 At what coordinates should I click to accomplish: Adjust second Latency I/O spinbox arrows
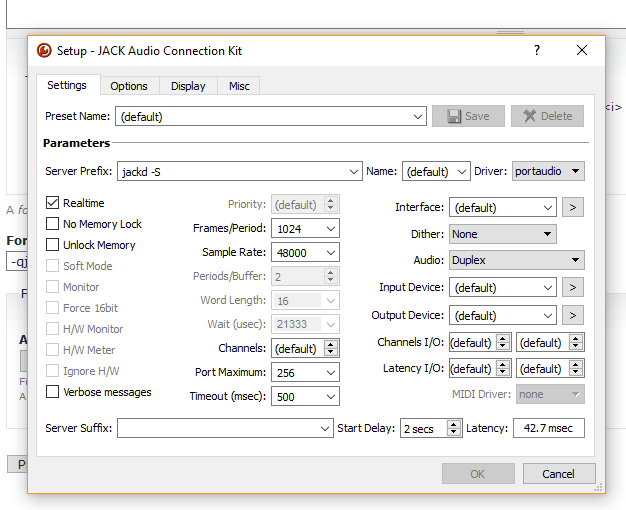point(576,368)
